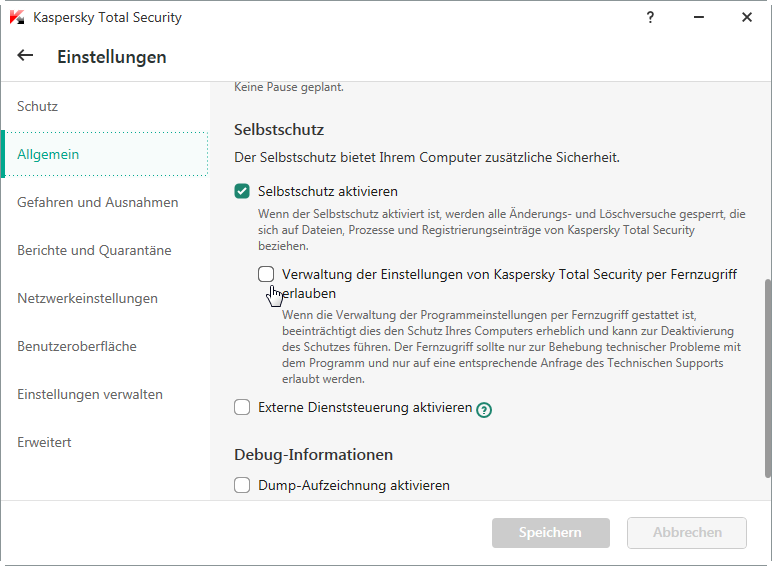Minimize the Kaspersky window

pos(699,17)
